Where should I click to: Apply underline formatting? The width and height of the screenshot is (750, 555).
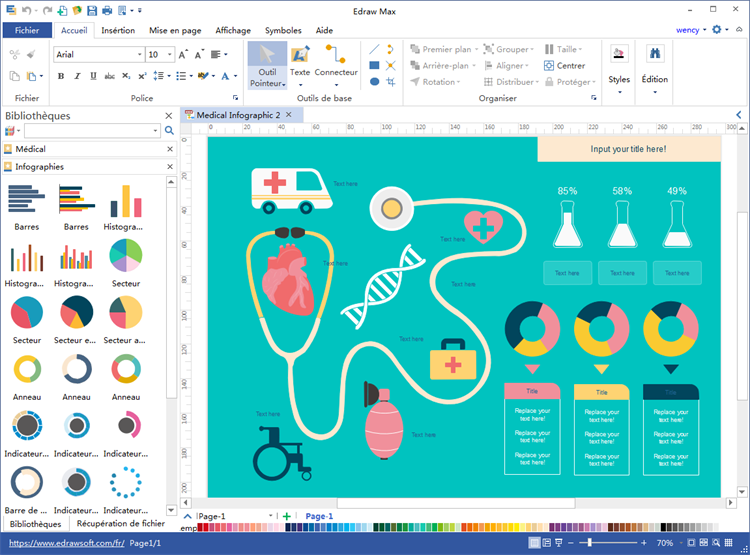click(x=93, y=76)
